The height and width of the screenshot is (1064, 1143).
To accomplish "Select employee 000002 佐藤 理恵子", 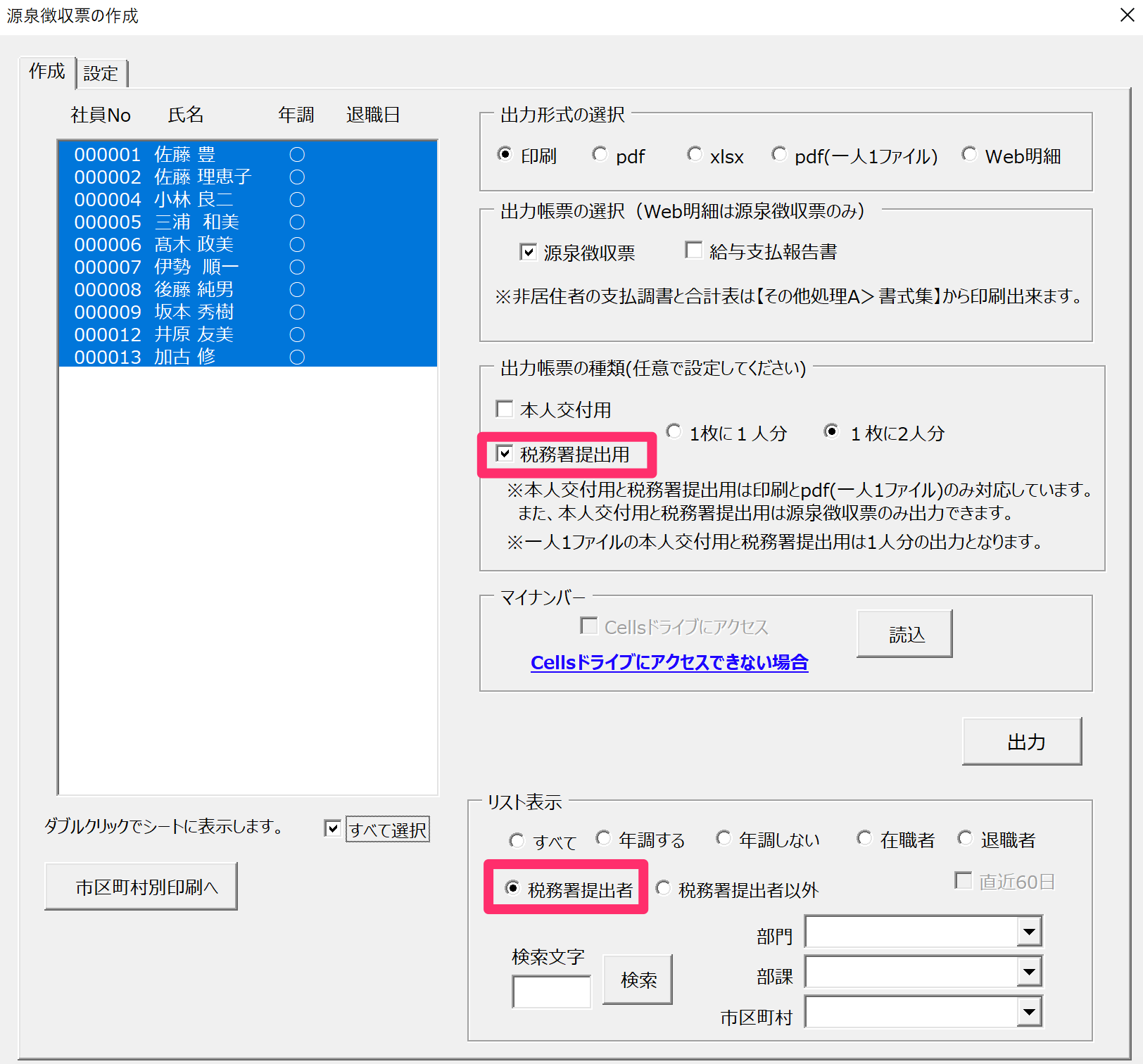I will point(248,177).
